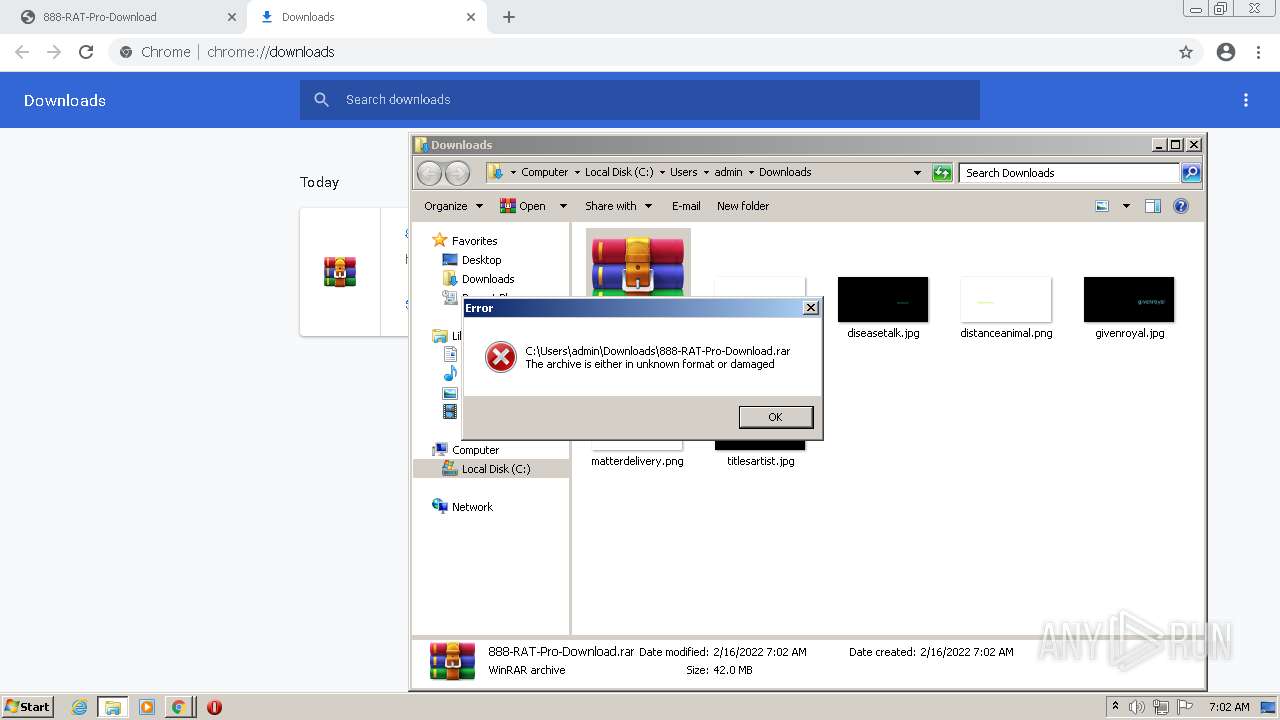Open Windows Explorer taskbar icon
Screen dimensions: 1280x720
[x=113, y=707]
